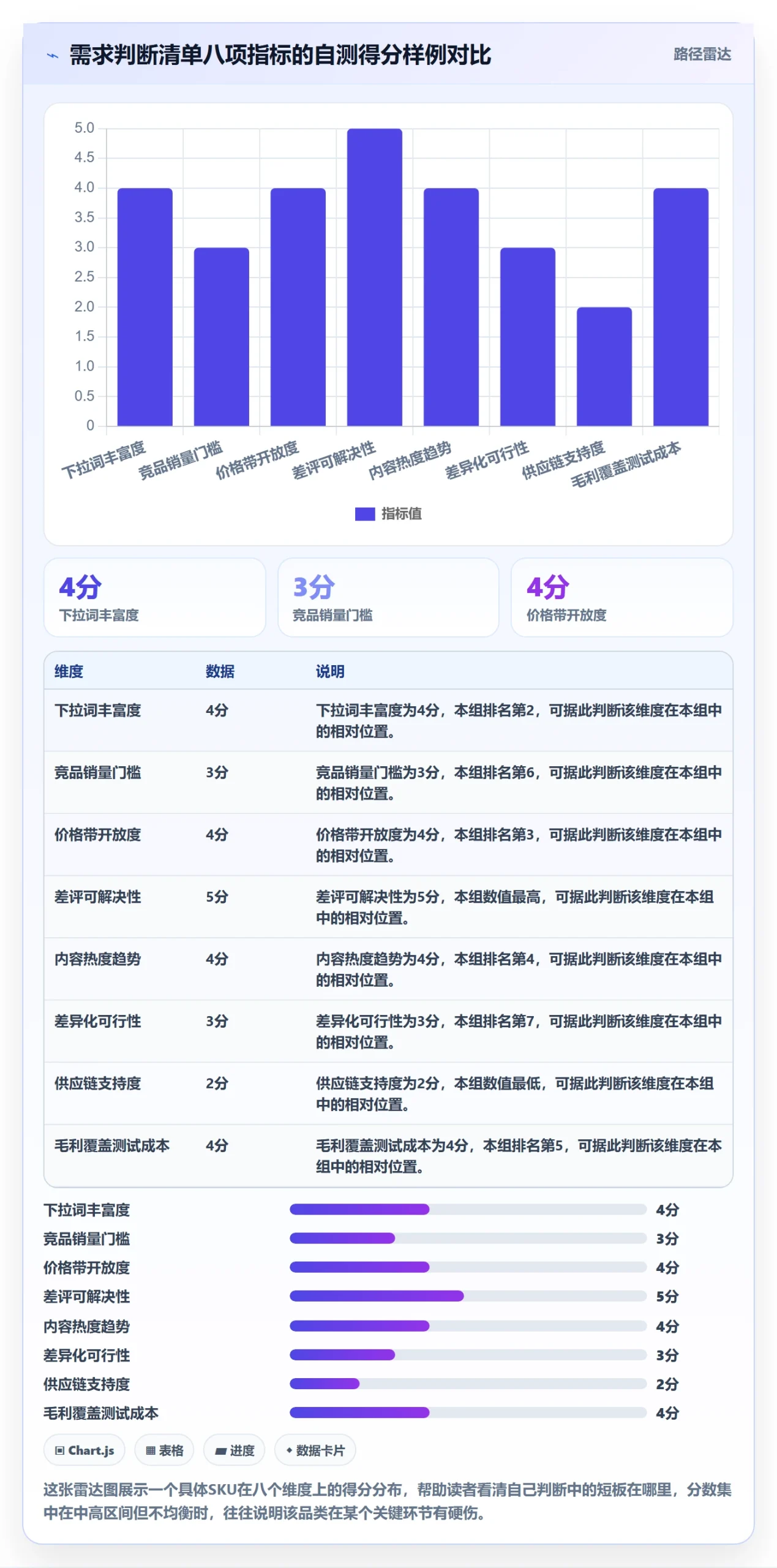
Task: Select the 下拉词丰富度 table row name
Action: [x=97, y=710]
